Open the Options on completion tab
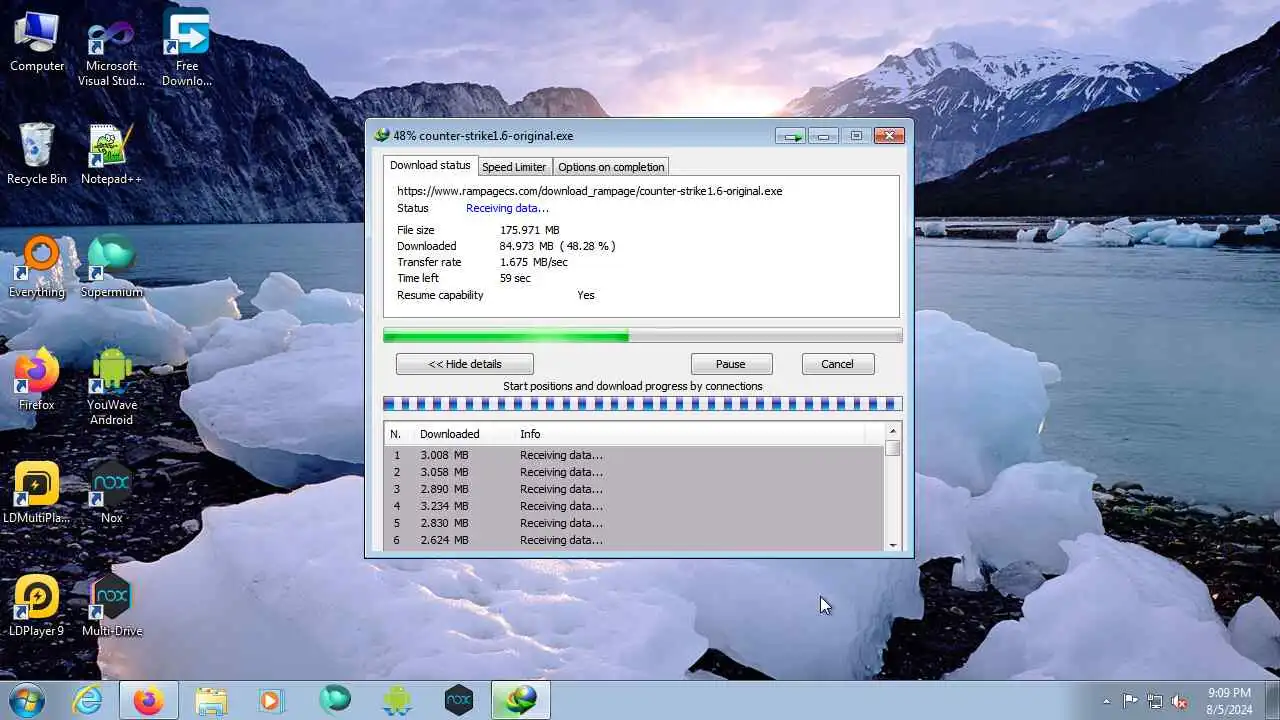 pos(611,167)
